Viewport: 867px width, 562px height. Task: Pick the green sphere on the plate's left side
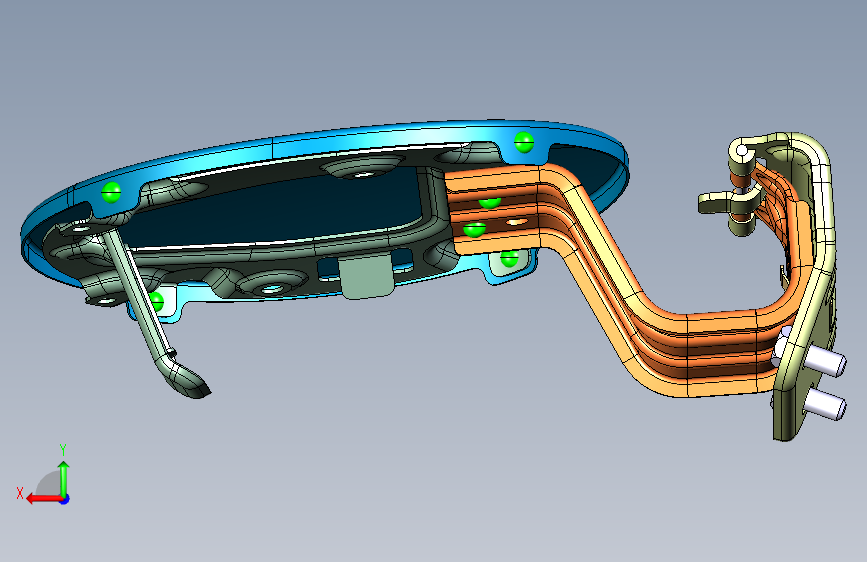111,192
